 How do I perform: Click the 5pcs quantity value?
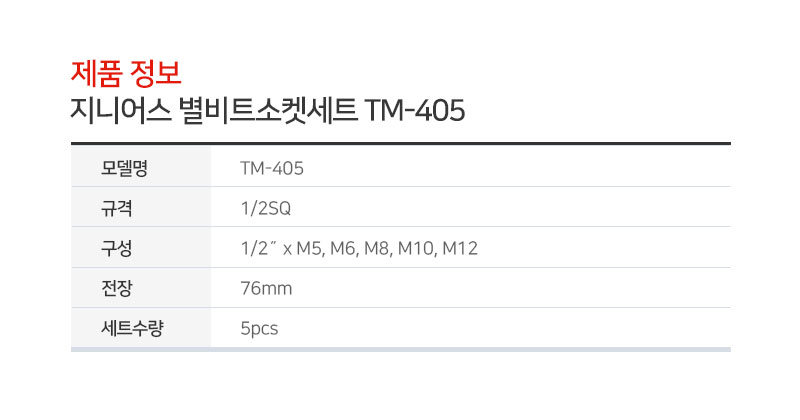pos(259,329)
